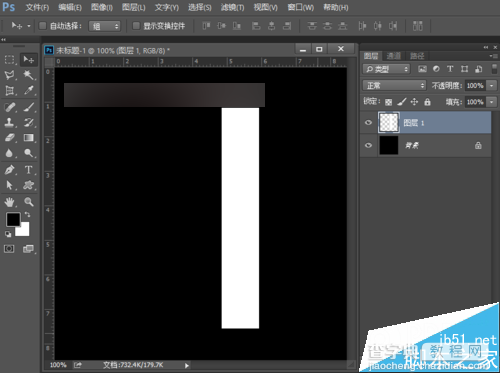Screen dimensions: 500x373
Task: Switch to the 路径 tab
Action: (x=417, y=56)
